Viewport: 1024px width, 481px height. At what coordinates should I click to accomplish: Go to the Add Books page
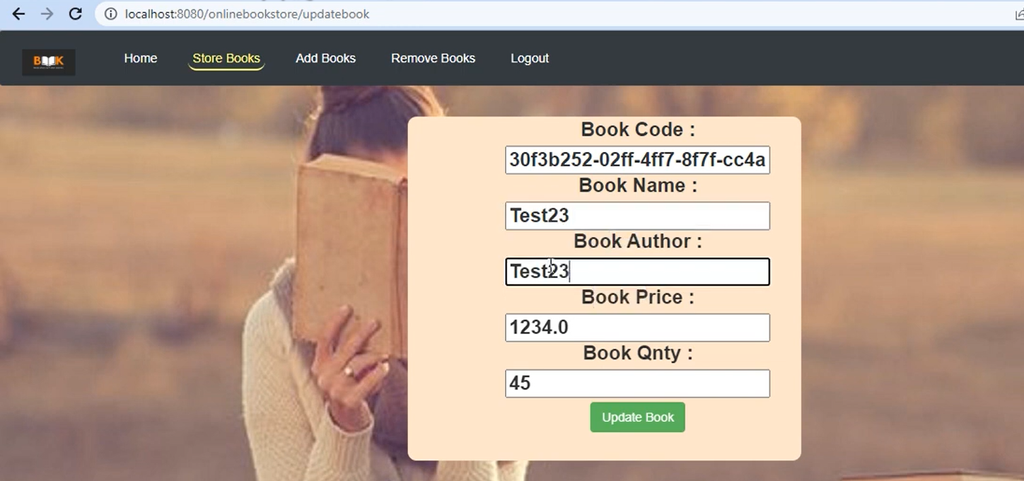click(325, 58)
